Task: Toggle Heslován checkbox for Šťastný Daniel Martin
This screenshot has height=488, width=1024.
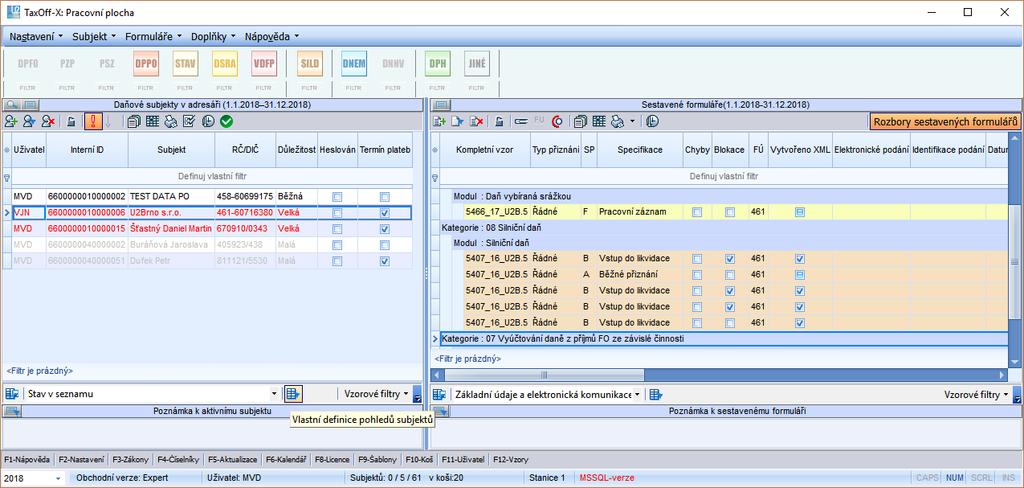Action: pyautogui.click(x=337, y=229)
